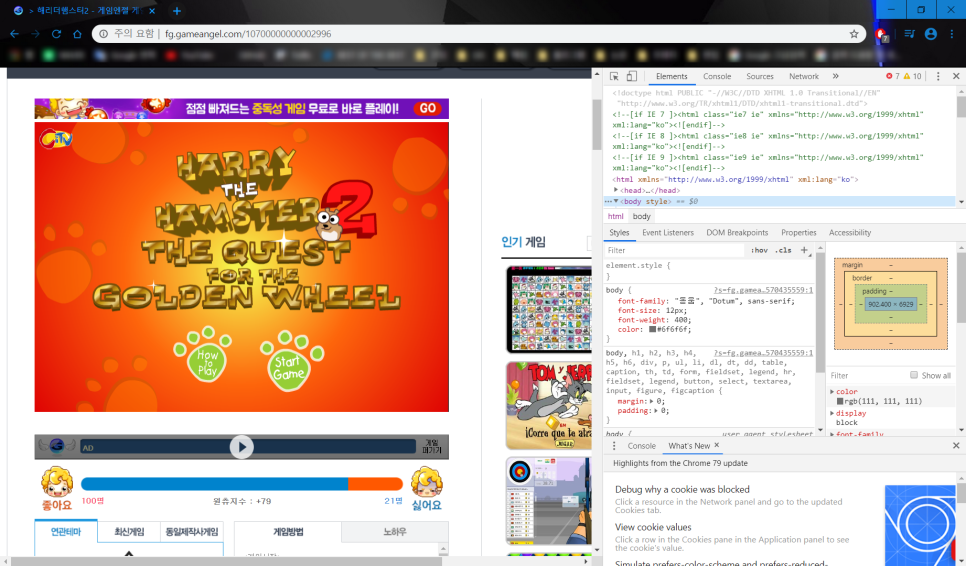The width and height of the screenshot is (966, 566).
Task: Switch to the Elements DevTools tab
Action: point(672,76)
